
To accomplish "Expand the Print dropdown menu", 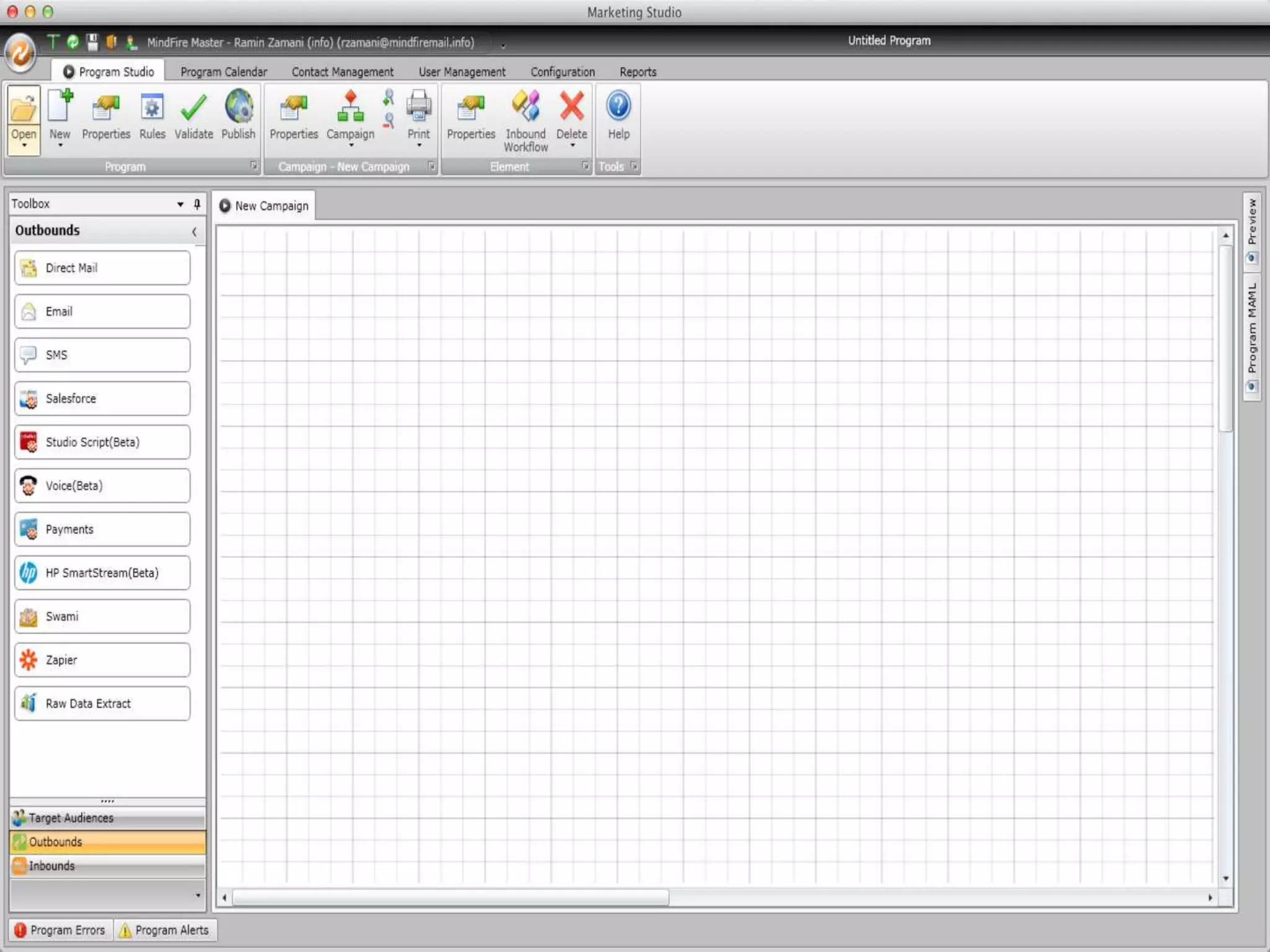I will tap(419, 146).
